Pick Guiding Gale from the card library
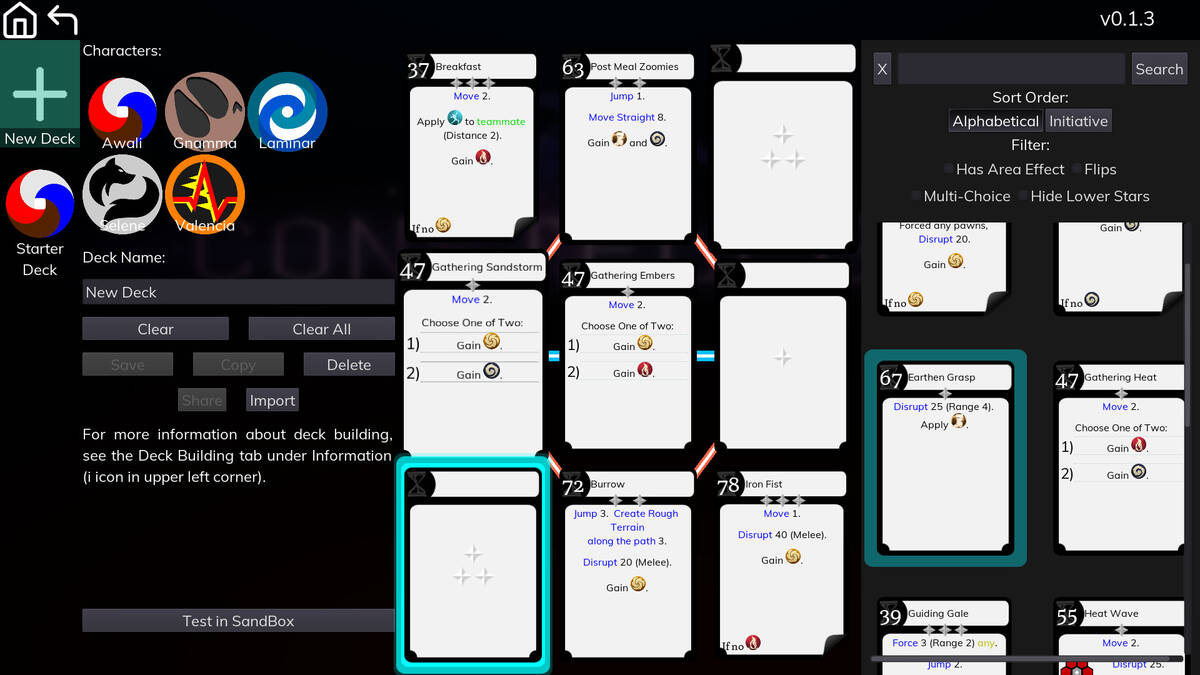The height and width of the screenshot is (675, 1200). pos(945,636)
